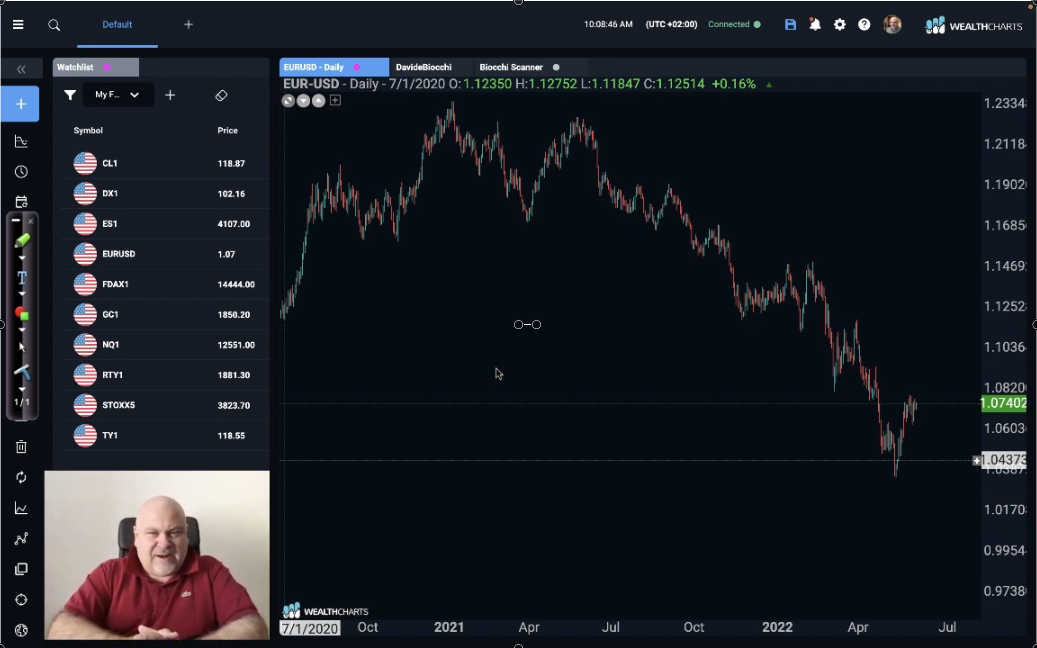The image size is (1037, 648).
Task: Select the green highlighter drawing tool
Action: click(x=22, y=241)
